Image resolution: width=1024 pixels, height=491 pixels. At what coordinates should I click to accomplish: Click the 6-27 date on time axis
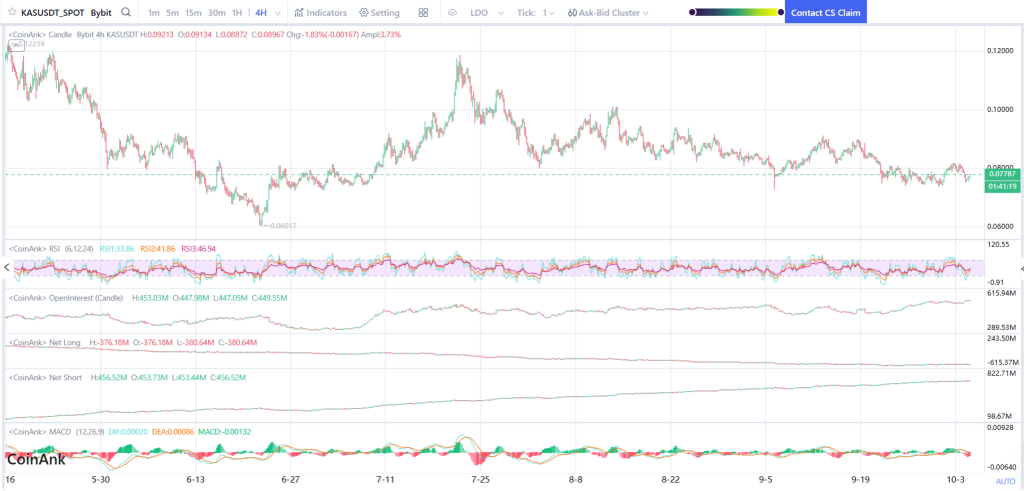[x=291, y=479]
